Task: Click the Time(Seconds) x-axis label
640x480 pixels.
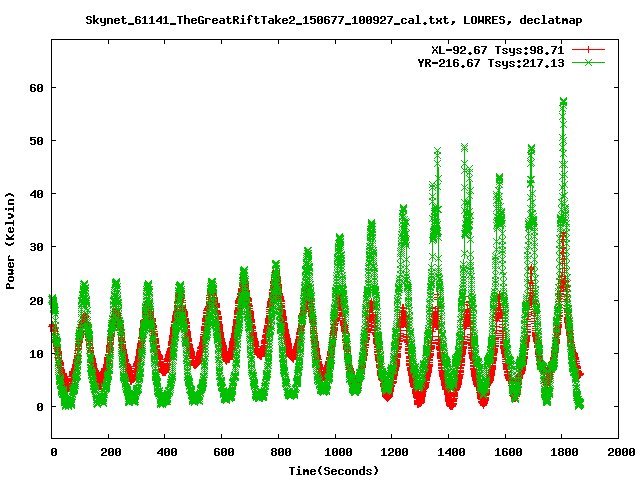Action: click(x=334, y=470)
